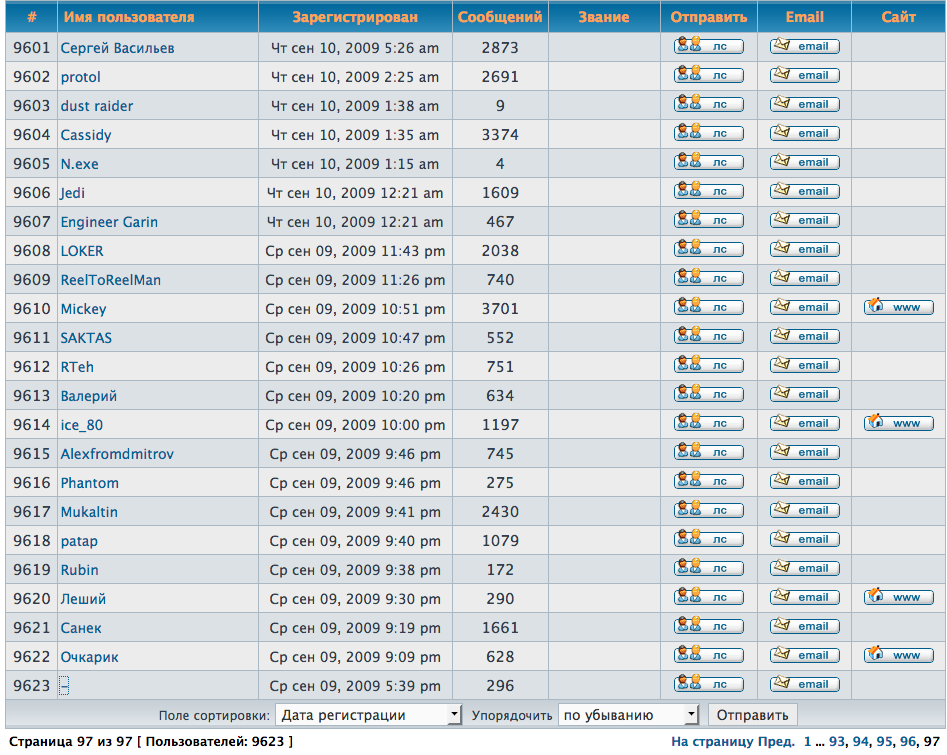The height and width of the screenshot is (755, 947).
Task: Open the username link in row 9623
Action: tap(64, 686)
